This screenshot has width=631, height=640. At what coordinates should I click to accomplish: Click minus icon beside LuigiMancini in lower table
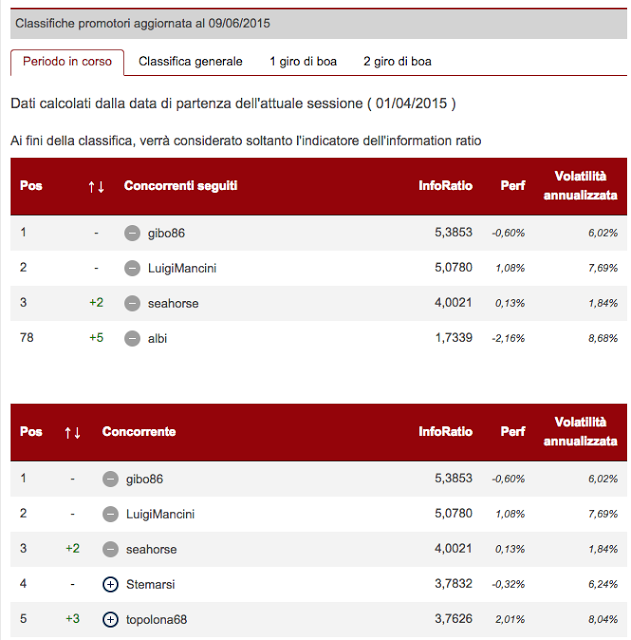click(x=110, y=514)
